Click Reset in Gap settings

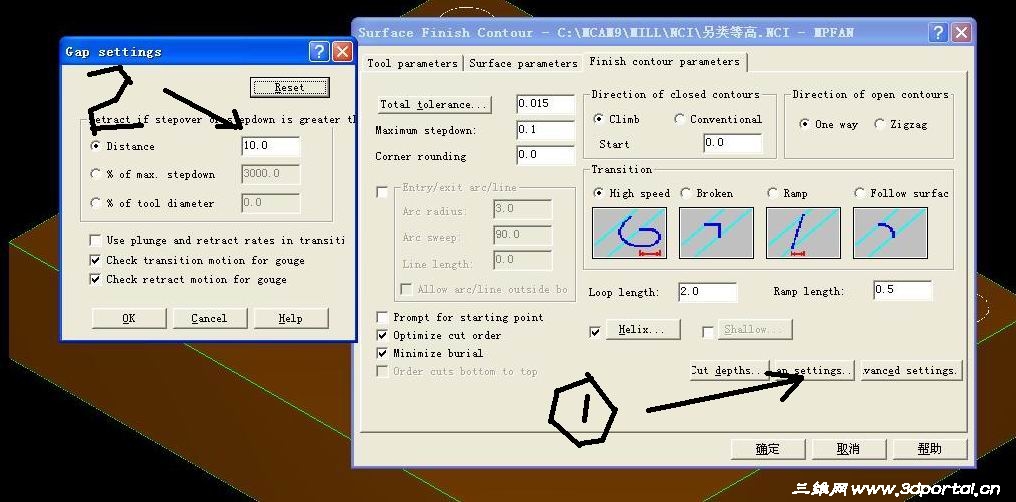[x=290, y=87]
